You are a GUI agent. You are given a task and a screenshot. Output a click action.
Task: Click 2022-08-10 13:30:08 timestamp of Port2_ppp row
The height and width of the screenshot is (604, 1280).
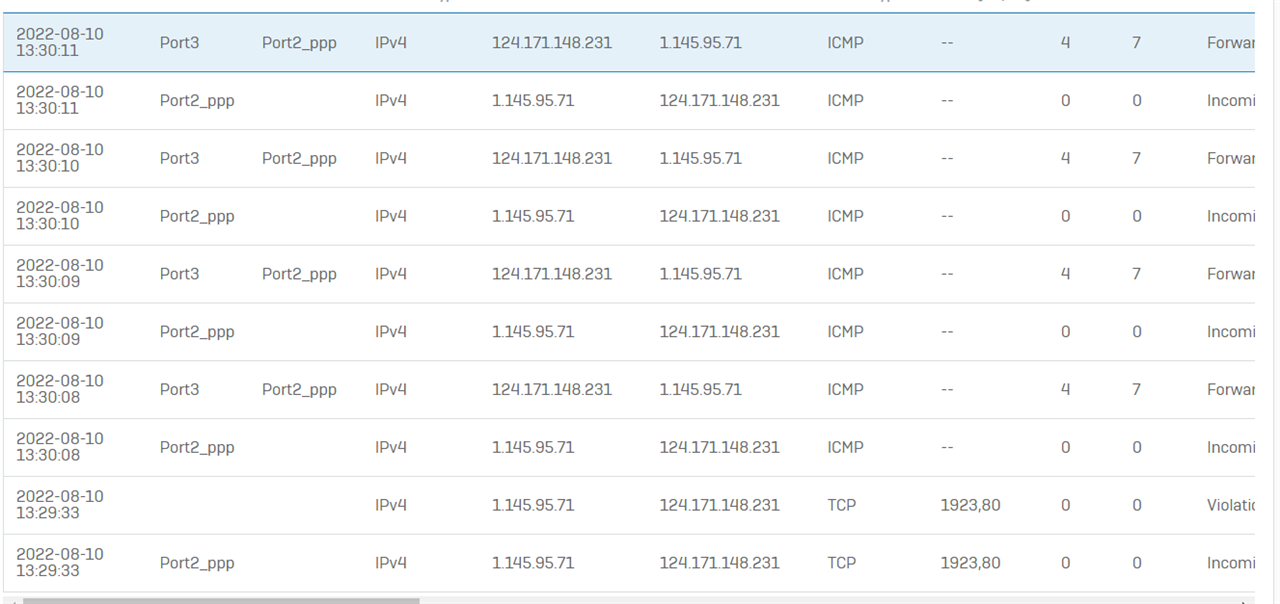pyautogui.click(x=60, y=447)
